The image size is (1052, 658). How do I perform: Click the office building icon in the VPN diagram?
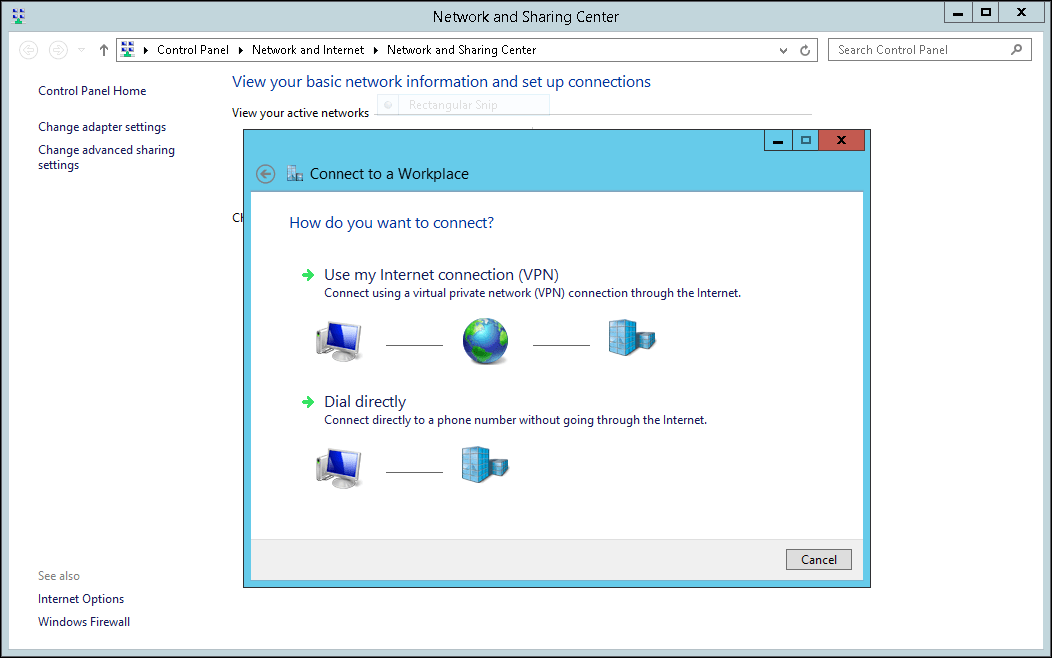click(x=631, y=337)
